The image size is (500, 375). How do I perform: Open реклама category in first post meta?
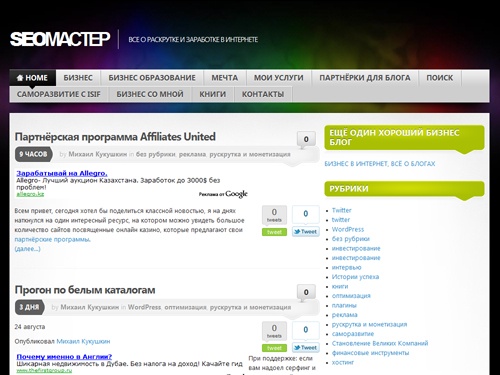click(x=192, y=154)
